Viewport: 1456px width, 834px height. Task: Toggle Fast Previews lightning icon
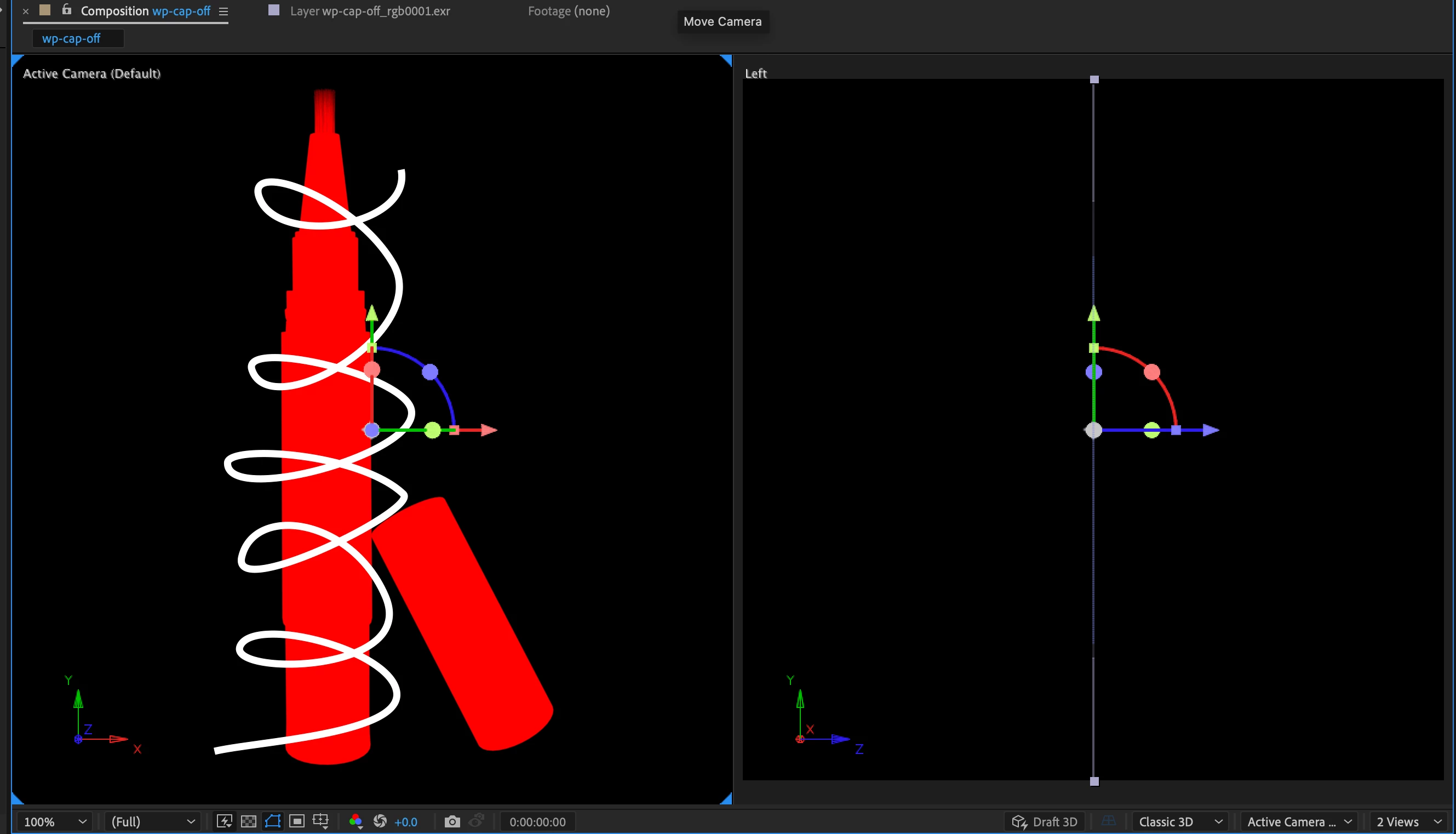pyautogui.click(x=224, y=821)
